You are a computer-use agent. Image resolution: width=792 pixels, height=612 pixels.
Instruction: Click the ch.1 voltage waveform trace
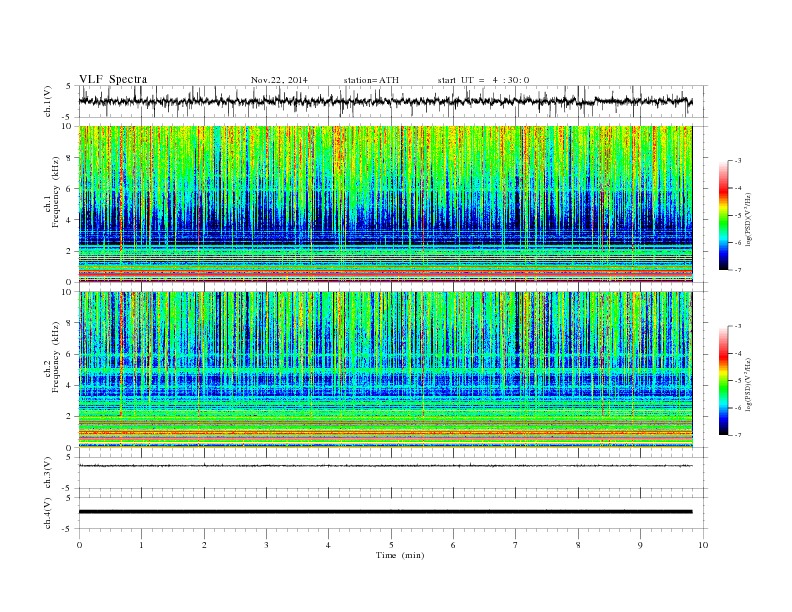tap(385, 101)
